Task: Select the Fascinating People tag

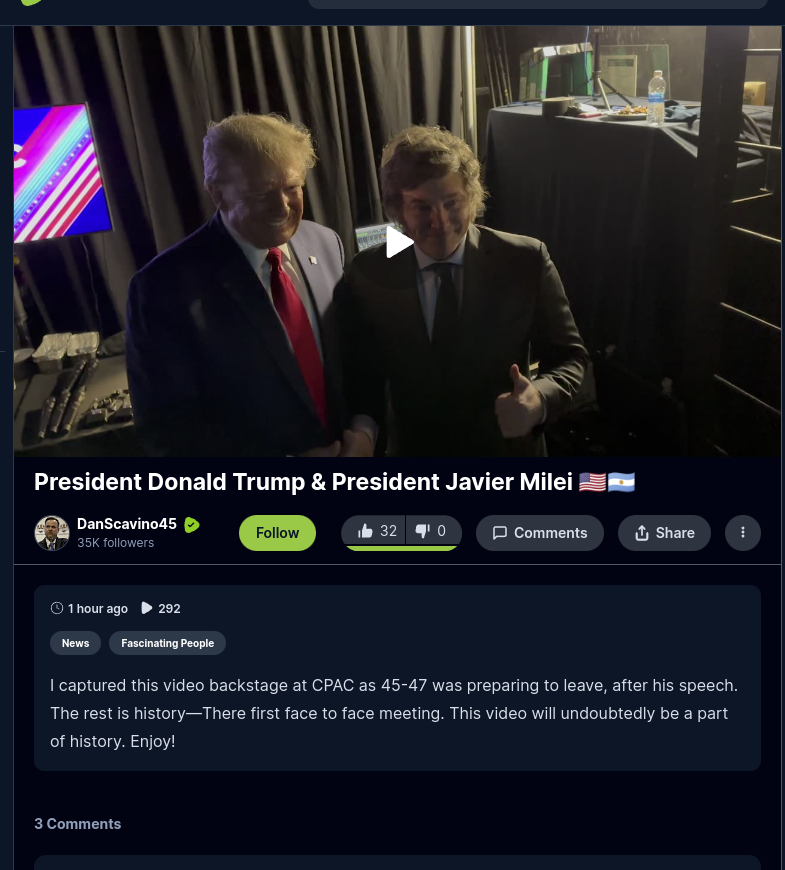Action: 168,643
